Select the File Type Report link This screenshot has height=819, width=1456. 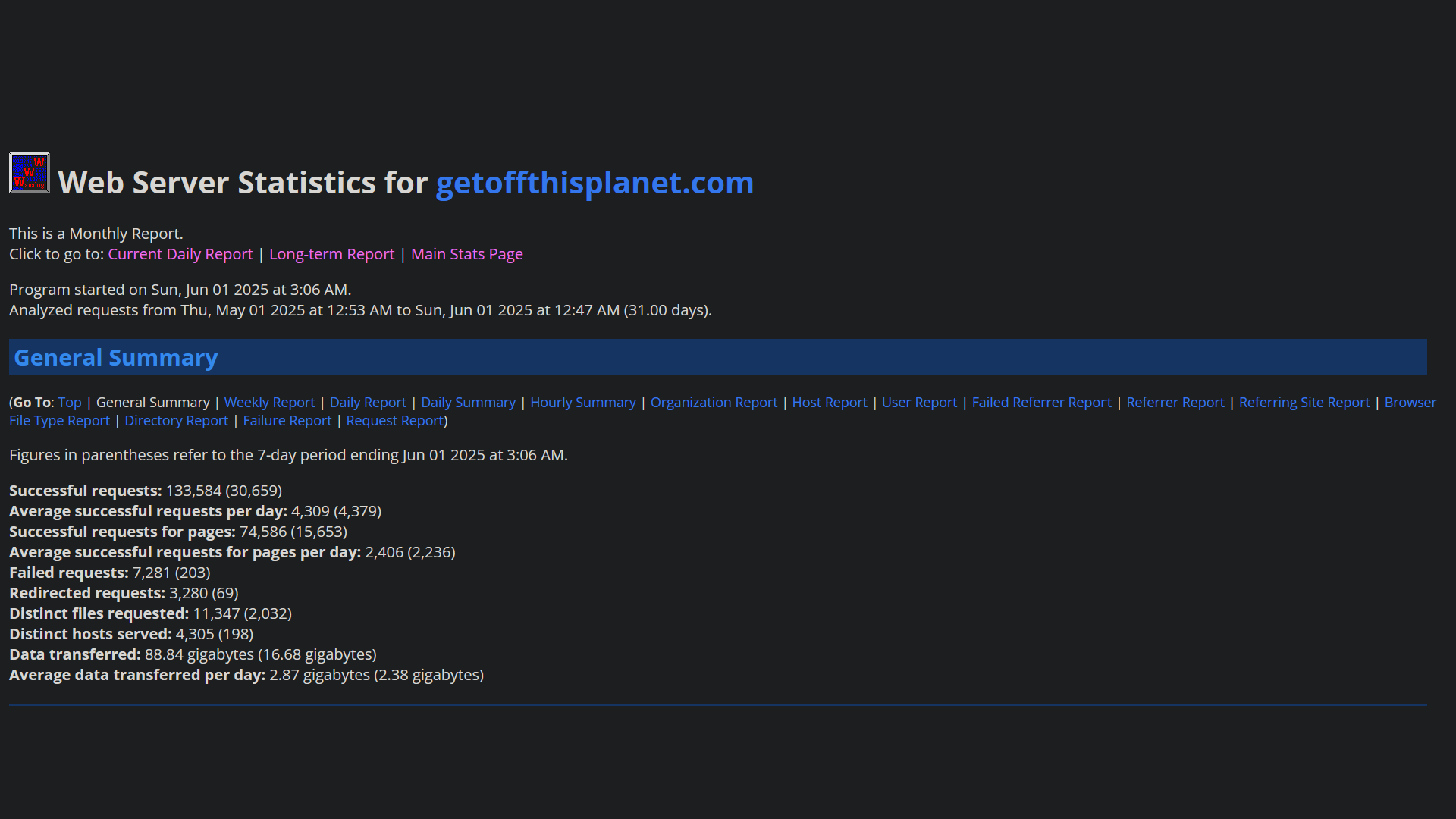click(x=59, y=421)
